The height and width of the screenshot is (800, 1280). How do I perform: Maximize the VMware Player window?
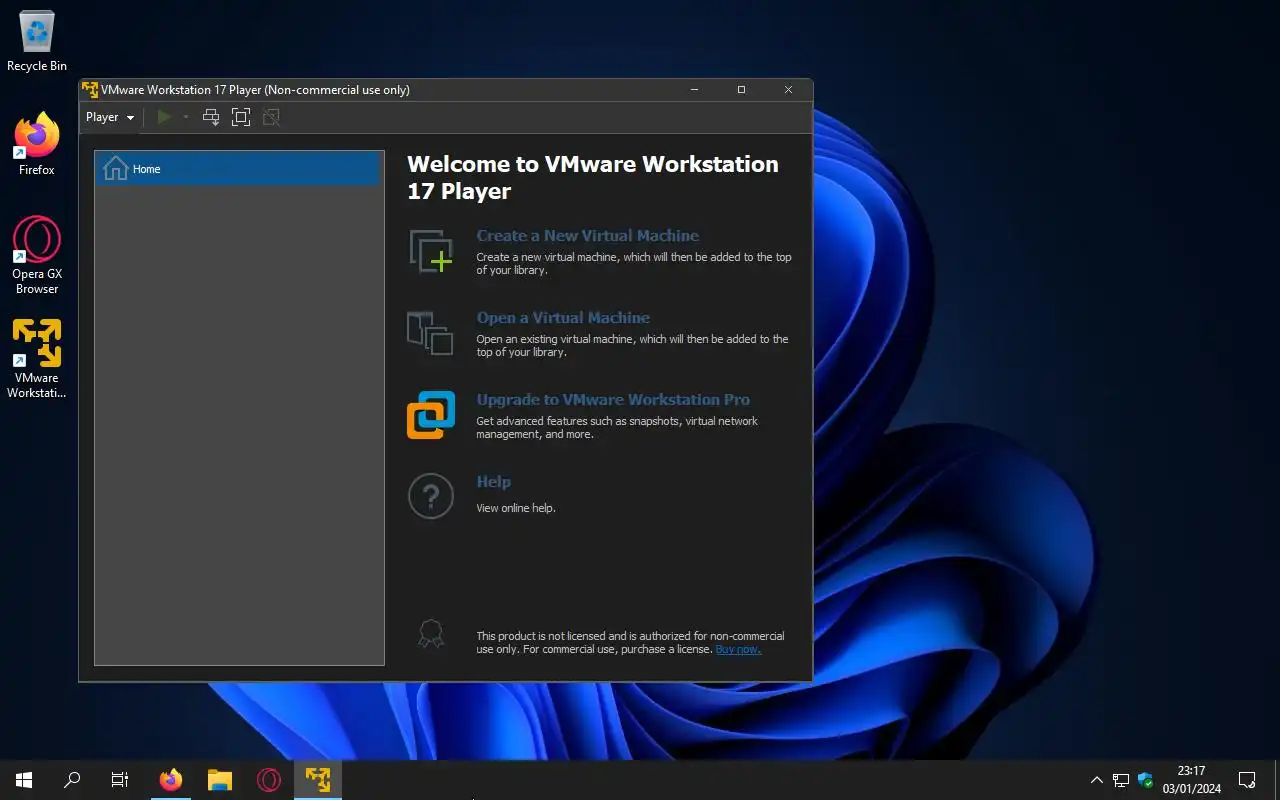tap(741, 89)
